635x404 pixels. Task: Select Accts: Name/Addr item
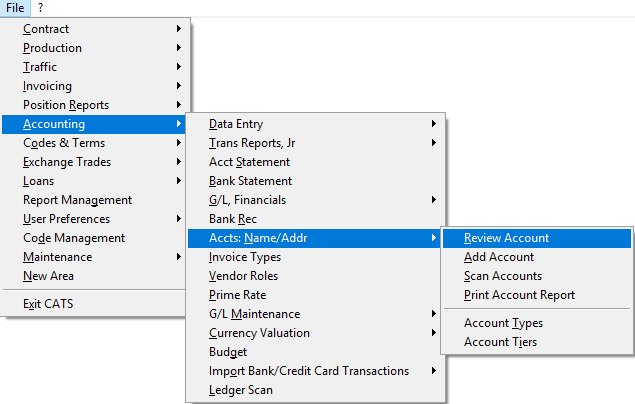[x=314, y=238]
